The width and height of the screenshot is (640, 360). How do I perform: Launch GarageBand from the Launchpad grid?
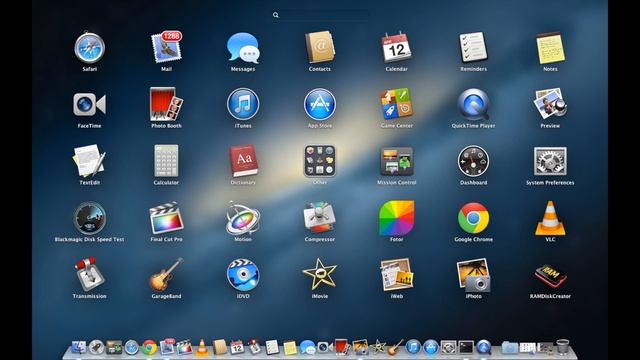click(166, 275)
